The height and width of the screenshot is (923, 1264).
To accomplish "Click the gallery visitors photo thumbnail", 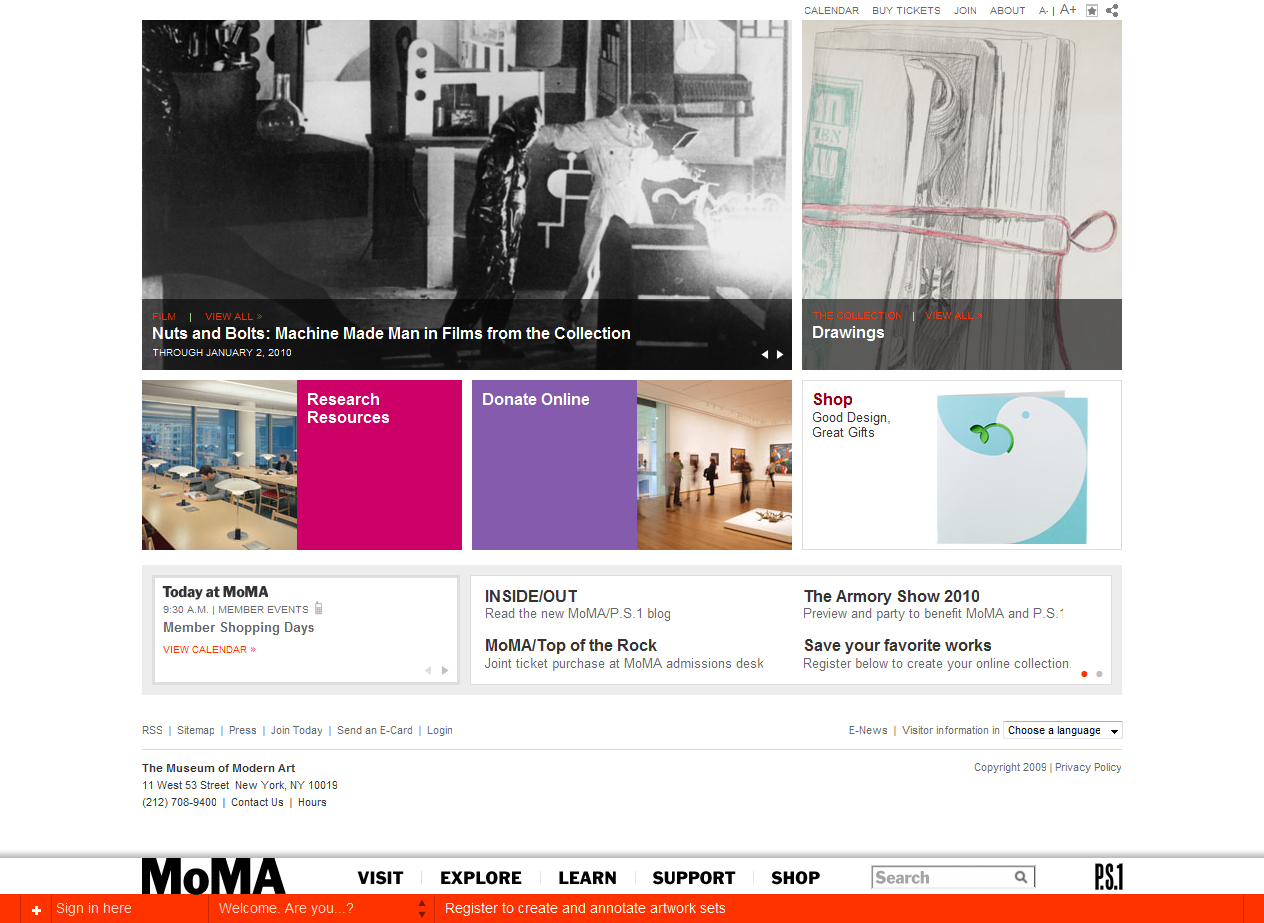I will 714,465.
